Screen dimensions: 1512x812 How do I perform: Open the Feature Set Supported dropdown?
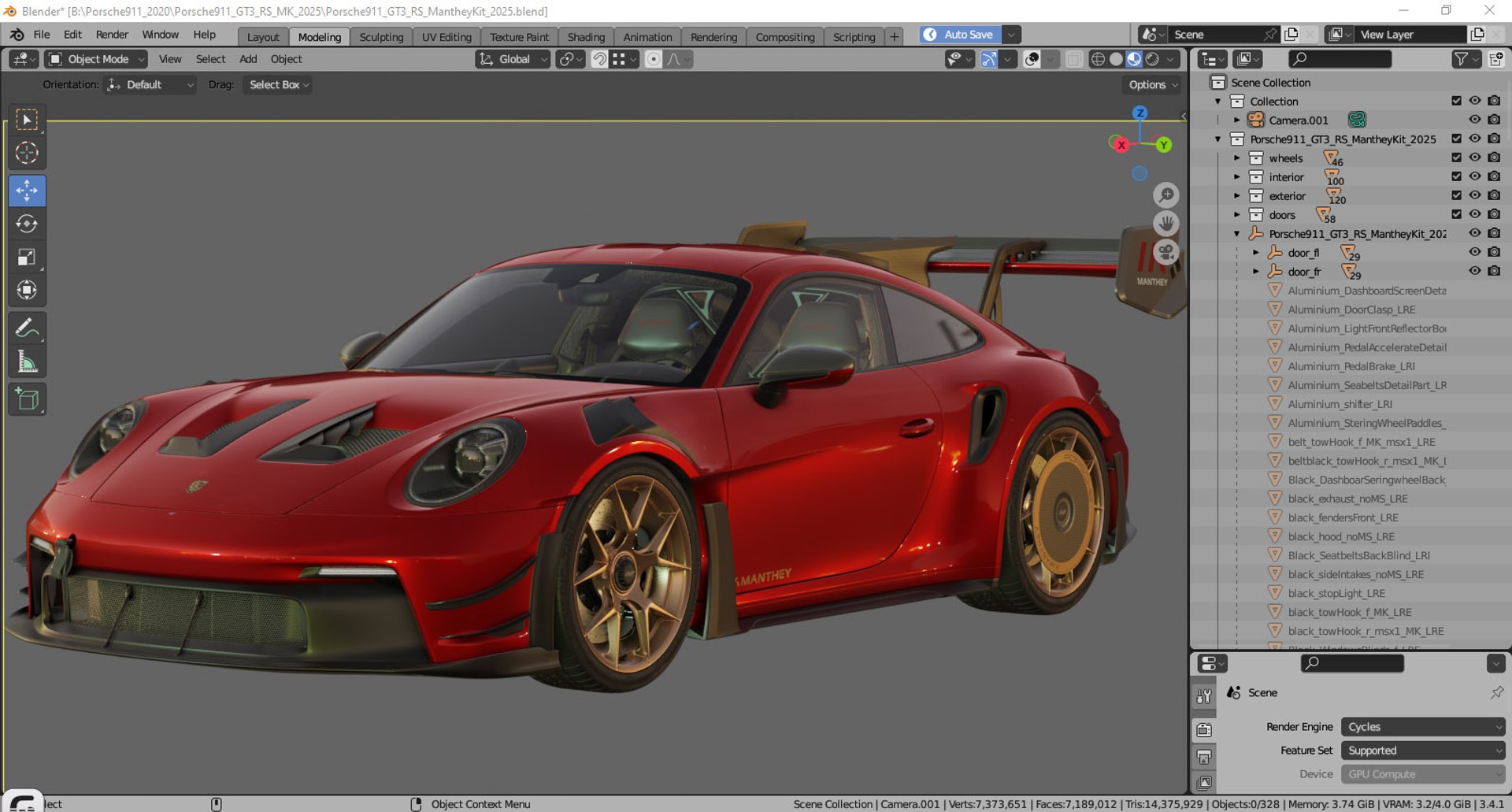[1423, 751]
